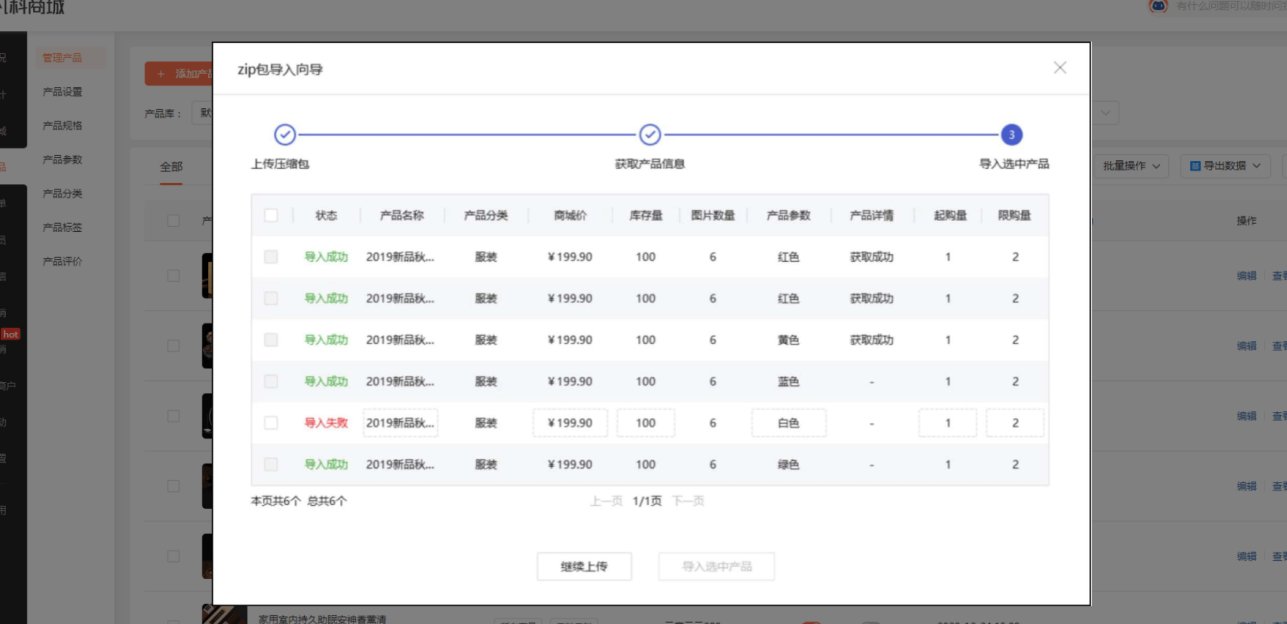Tick the select-all checkbox in the background product list header

(x=174, y=221)
